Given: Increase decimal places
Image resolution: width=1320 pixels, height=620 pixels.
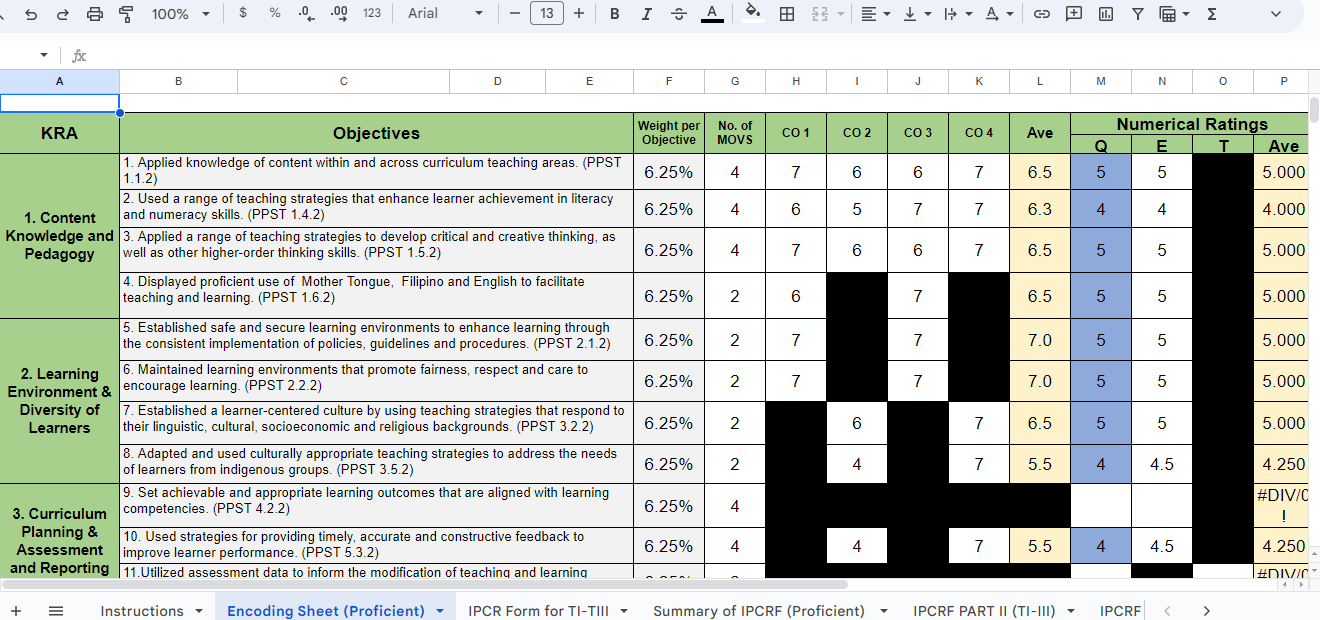Looking at the screenshot, I should [339, 13].
